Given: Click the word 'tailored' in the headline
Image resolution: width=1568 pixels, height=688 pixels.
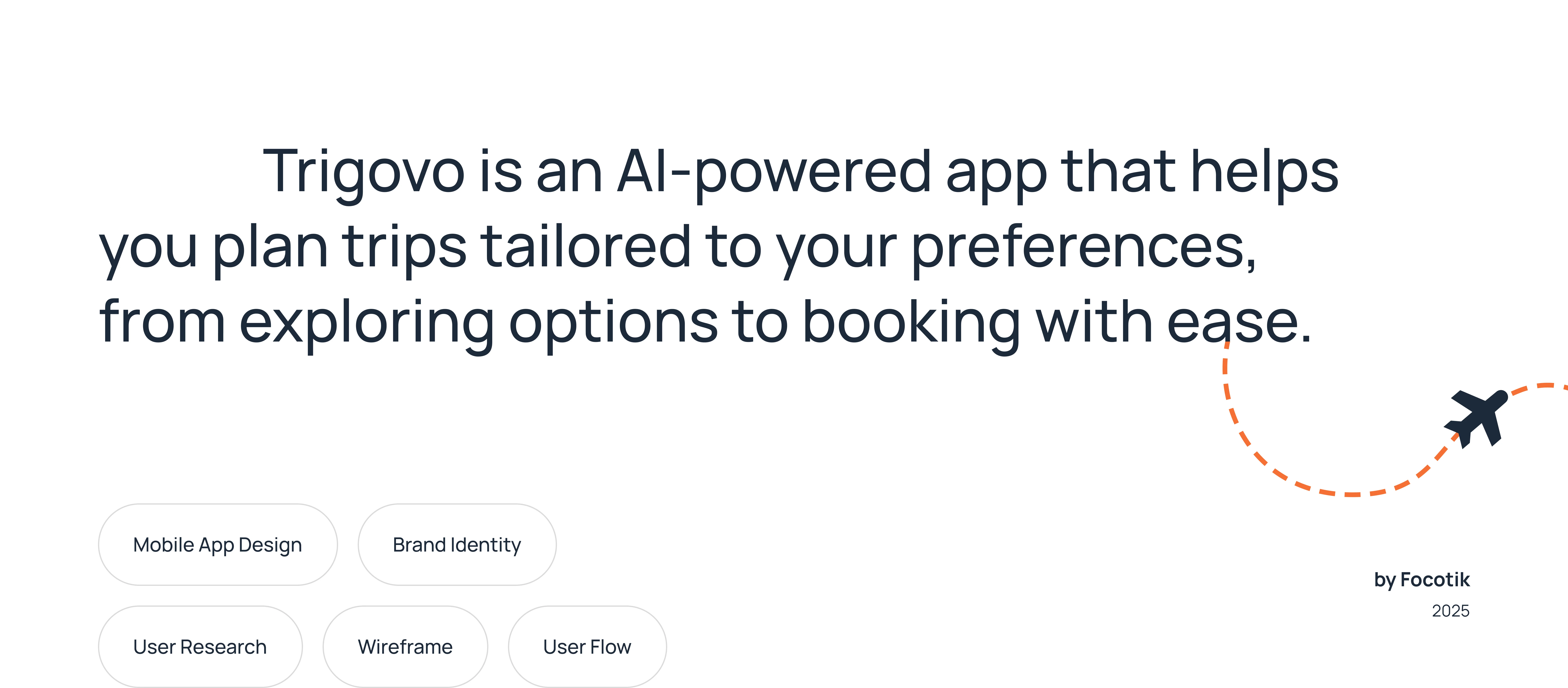Looking at the screenshot, I should [x=586, y=247].
